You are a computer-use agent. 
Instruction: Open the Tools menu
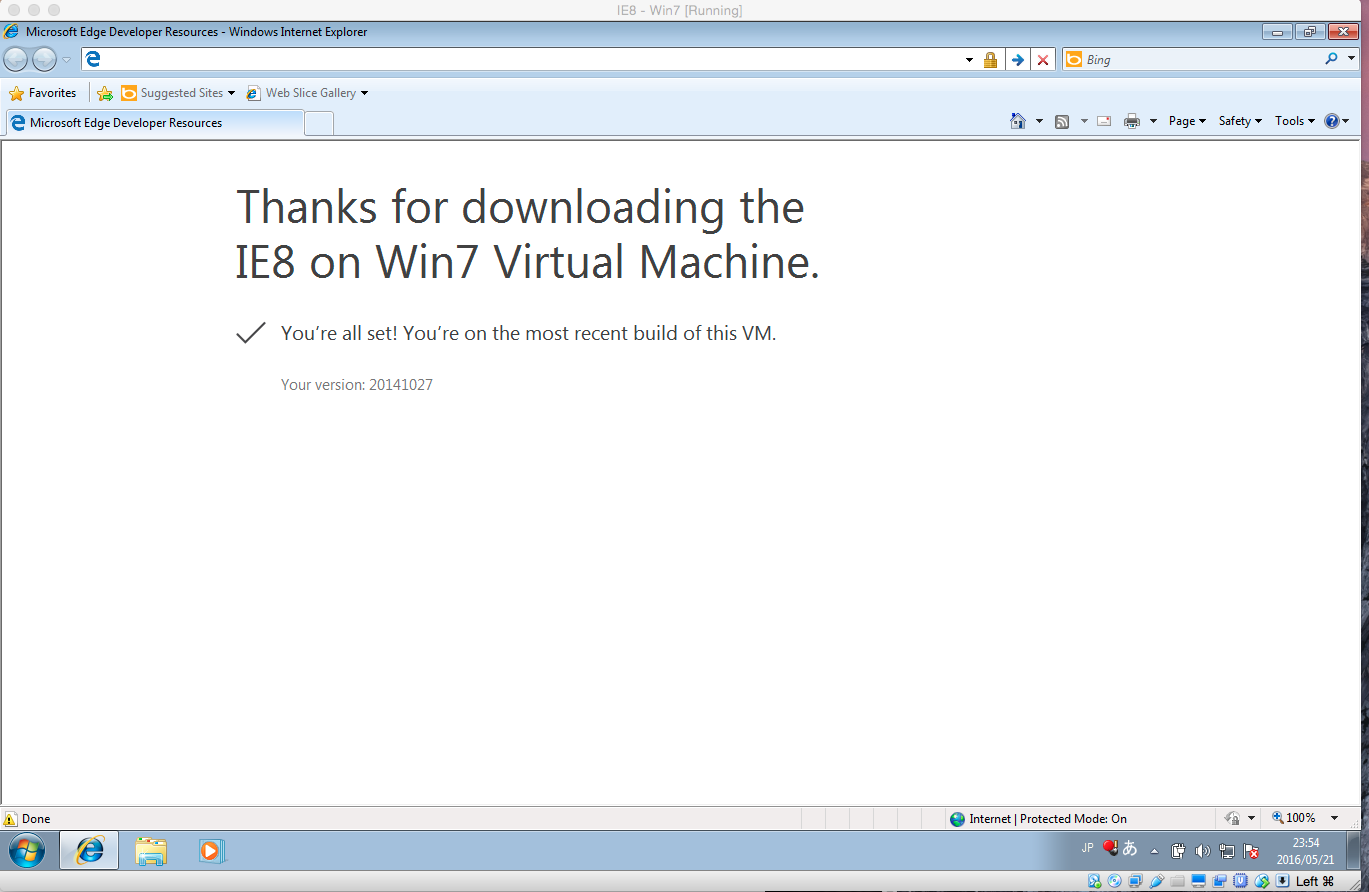pos(1295,121)
